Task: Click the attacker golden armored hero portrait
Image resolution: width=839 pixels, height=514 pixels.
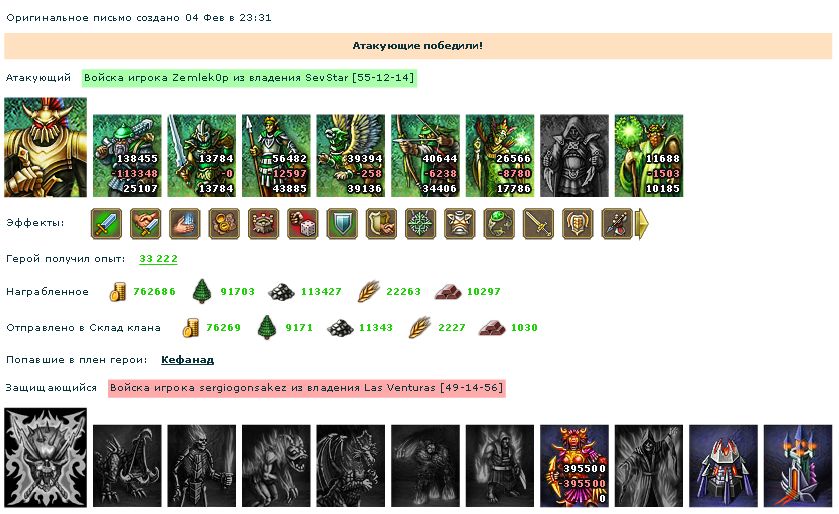Action: click(45, 147)
